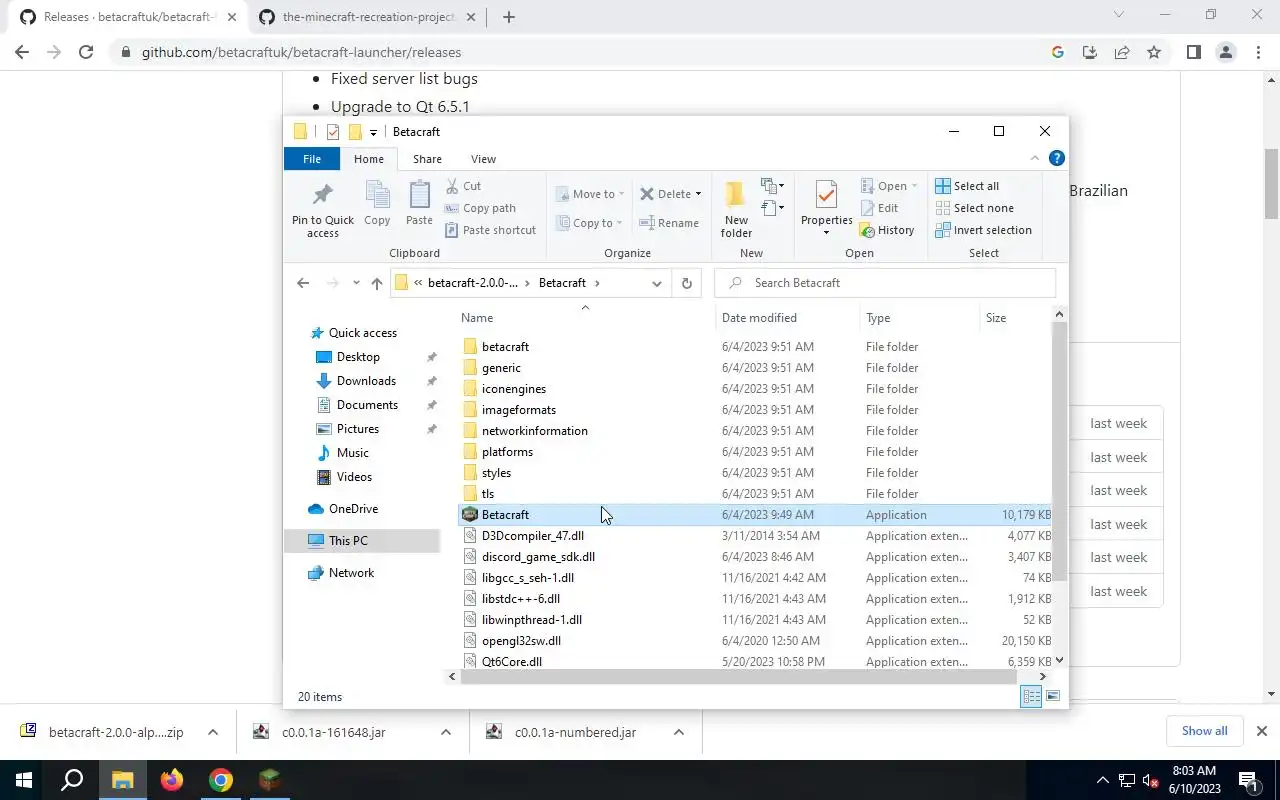Click the Cut scissors command
Screen dimensions: 1280x800
[463, 186]
